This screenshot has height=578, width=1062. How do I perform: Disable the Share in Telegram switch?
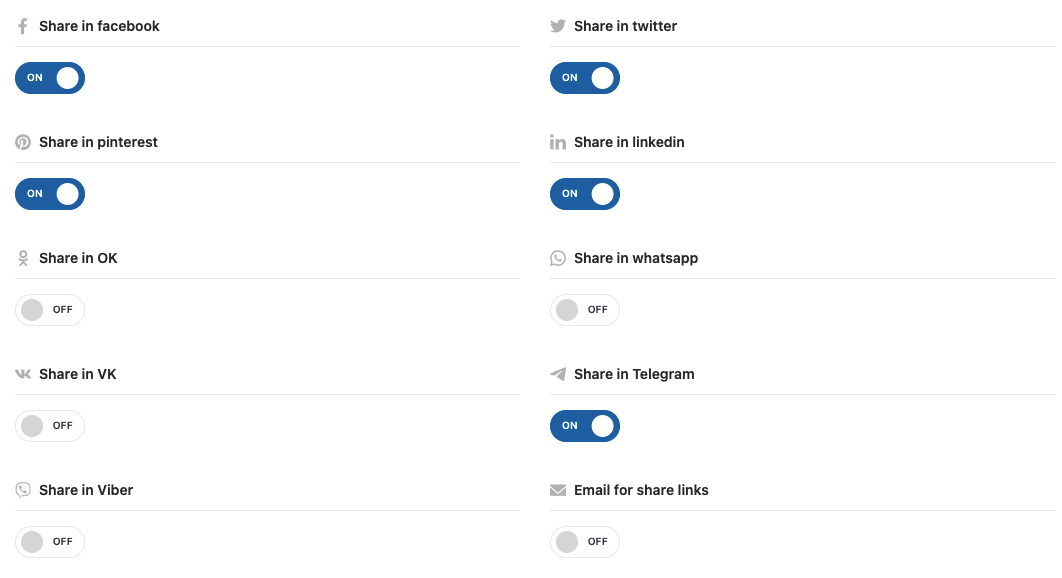pyautogui.click(x=585, y=426)
